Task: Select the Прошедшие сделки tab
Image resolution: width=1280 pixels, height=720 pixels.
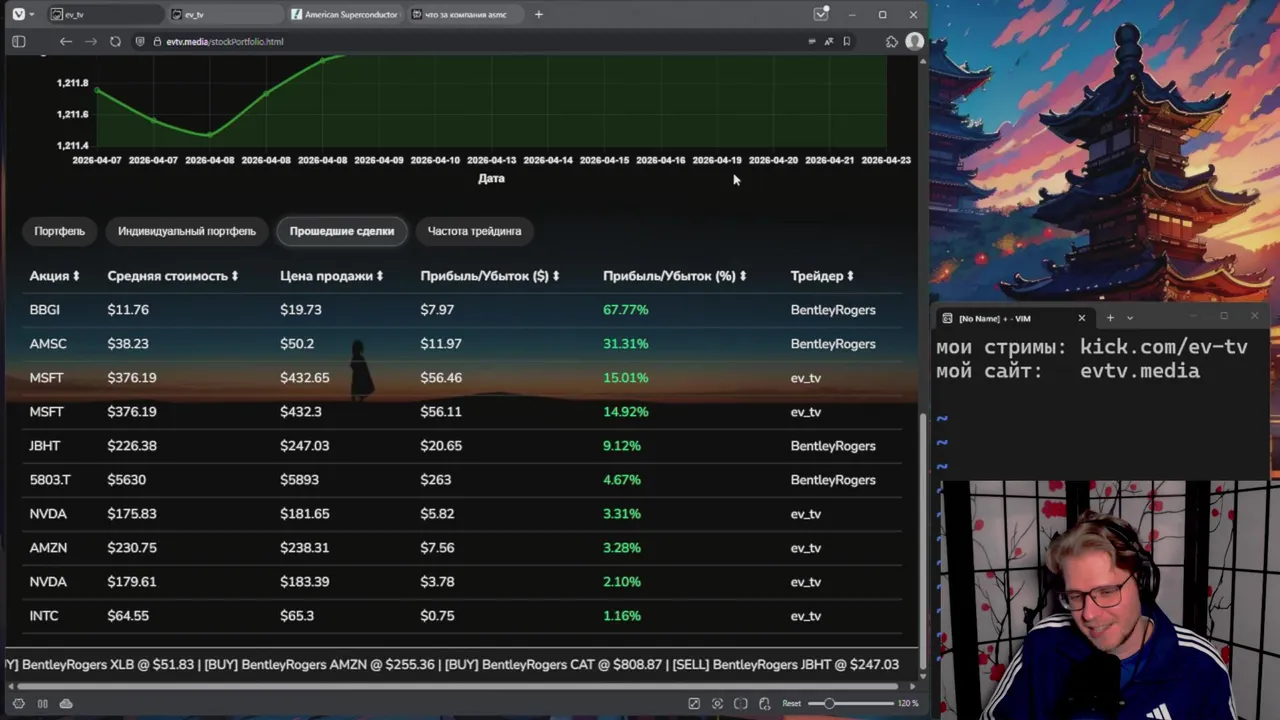Action: 342,231
